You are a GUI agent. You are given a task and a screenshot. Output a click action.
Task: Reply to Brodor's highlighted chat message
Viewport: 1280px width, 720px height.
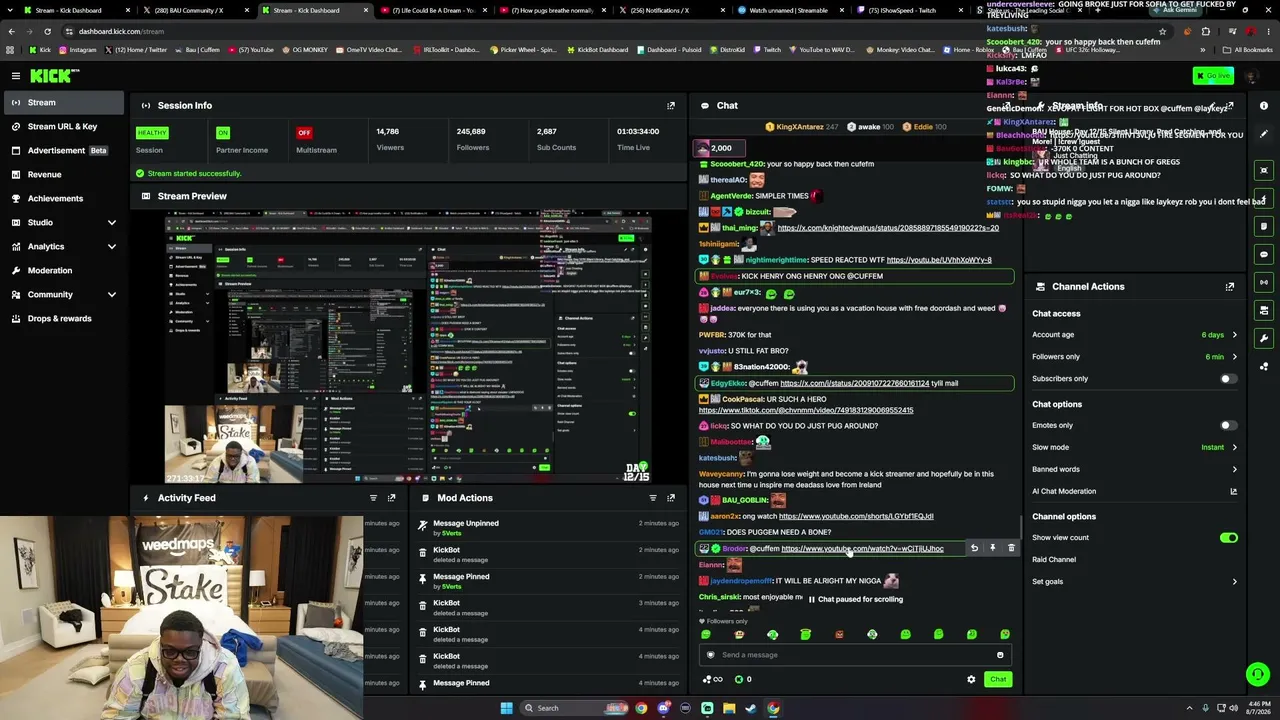tap(974, 548)
